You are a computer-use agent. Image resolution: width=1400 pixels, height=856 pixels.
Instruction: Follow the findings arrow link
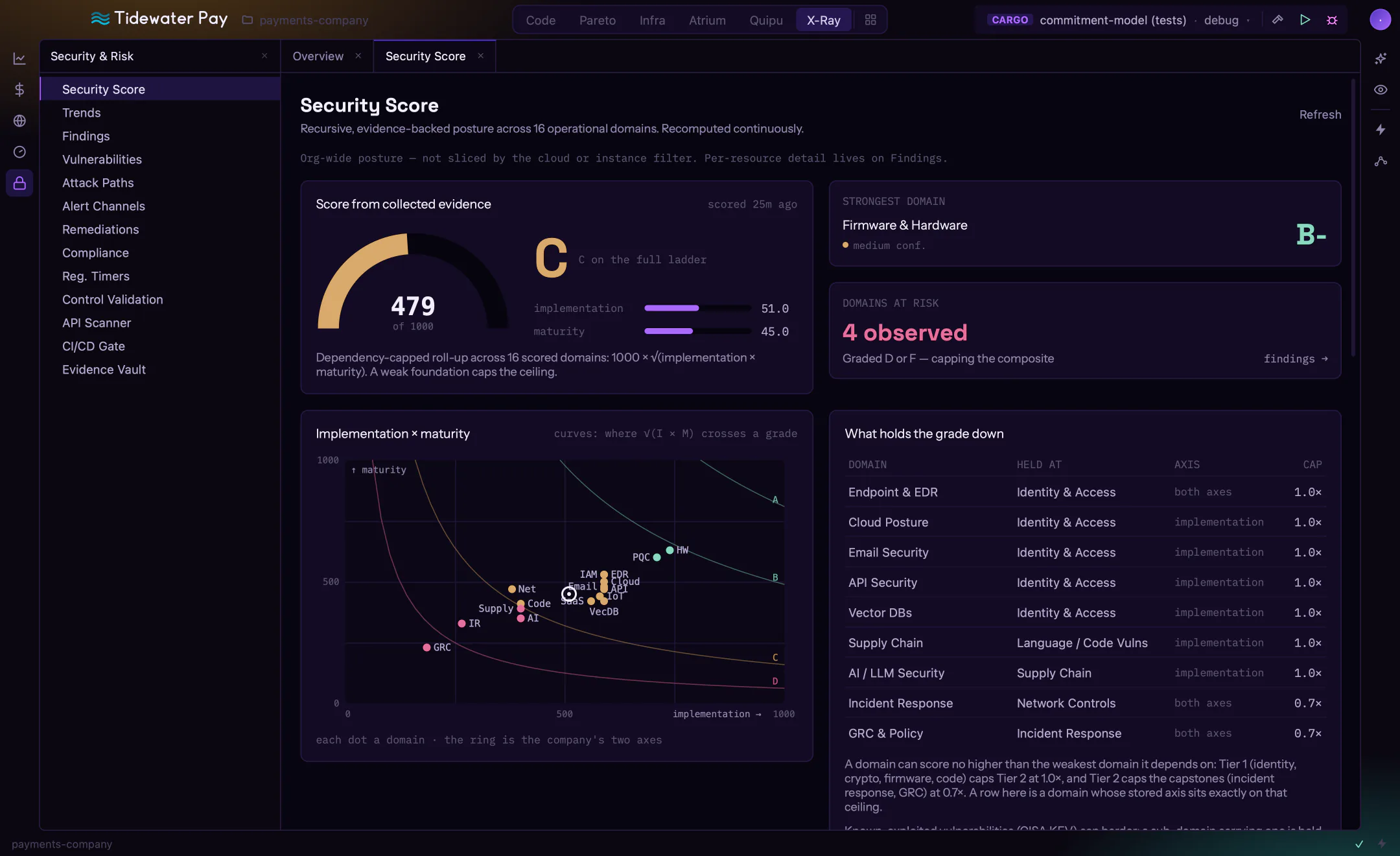click(x=1296, y=359)
